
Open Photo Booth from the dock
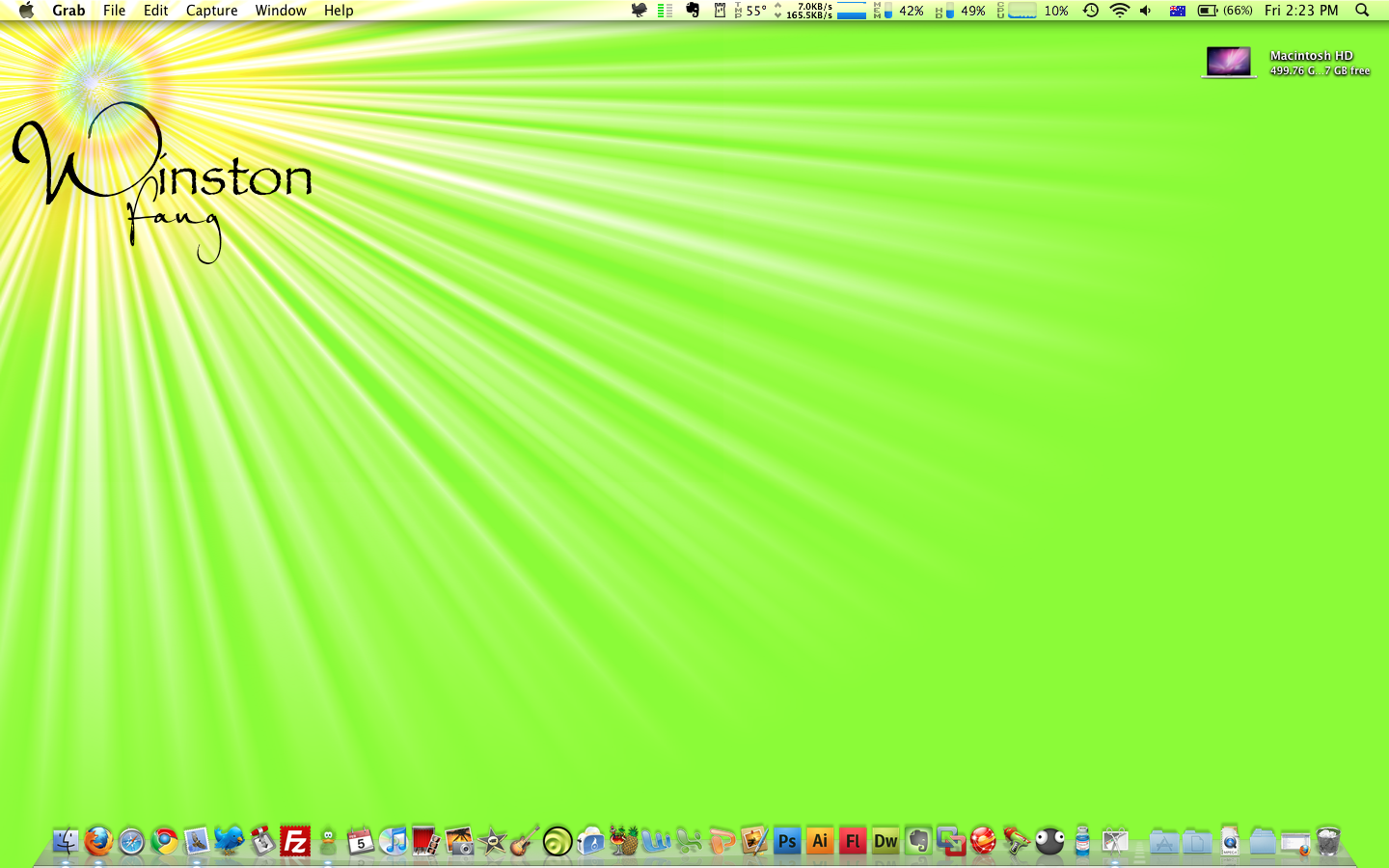426,841
